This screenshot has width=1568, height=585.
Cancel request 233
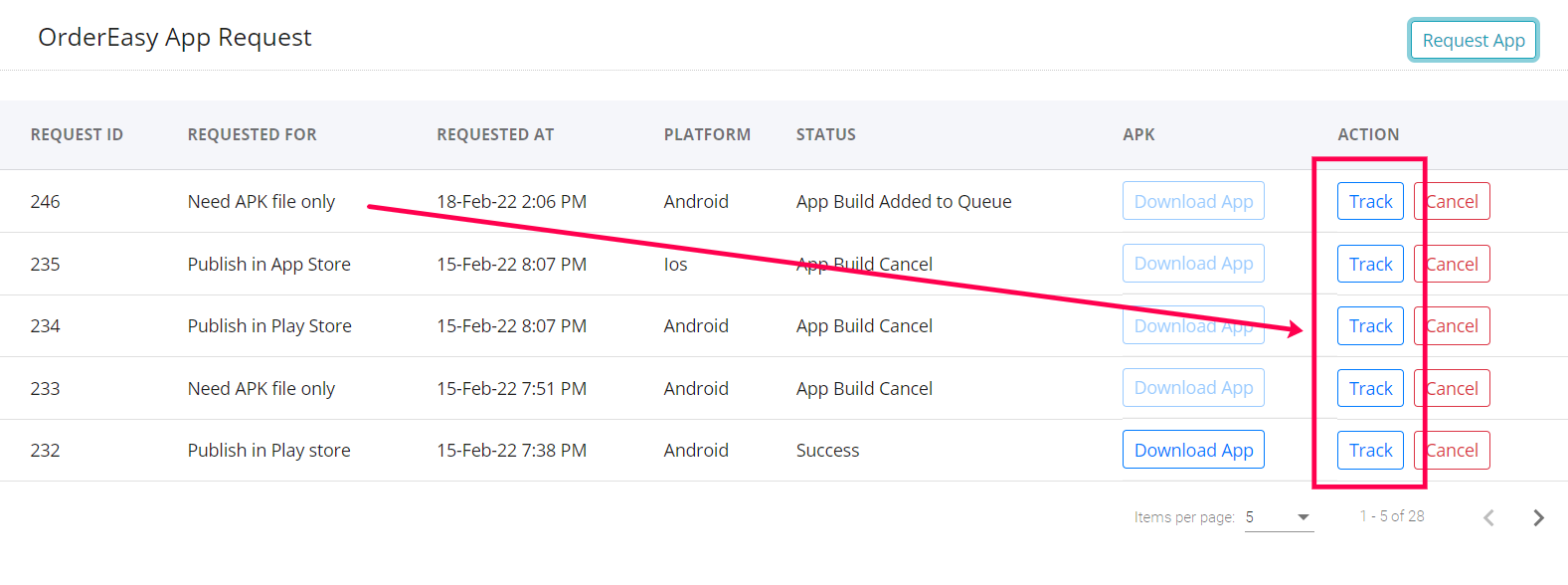pos(1453,389)
